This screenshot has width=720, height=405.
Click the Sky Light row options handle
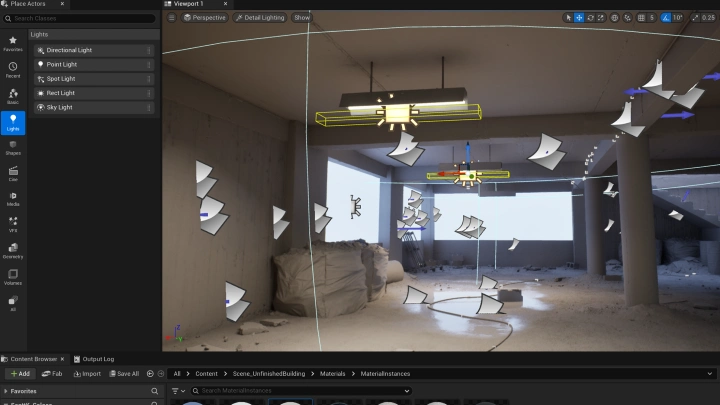(149, 107)
